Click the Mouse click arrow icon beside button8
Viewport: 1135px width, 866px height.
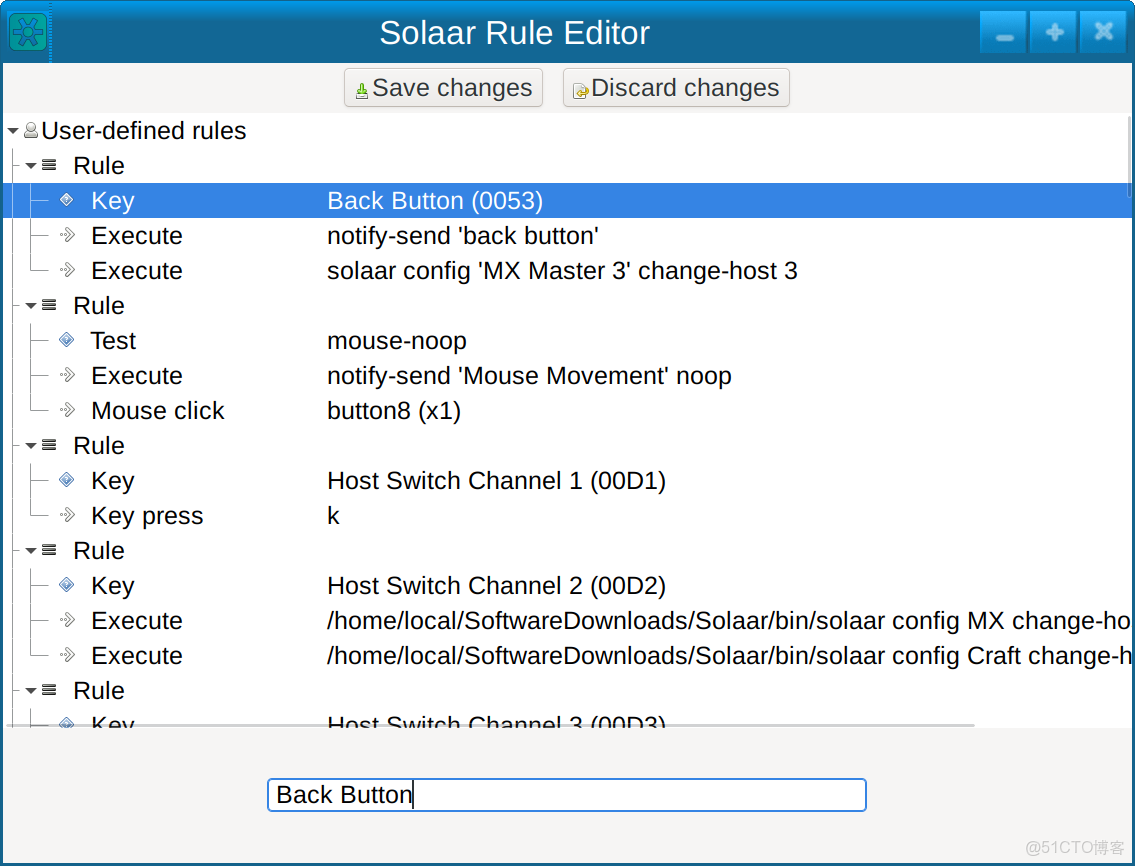click(66, 410)
